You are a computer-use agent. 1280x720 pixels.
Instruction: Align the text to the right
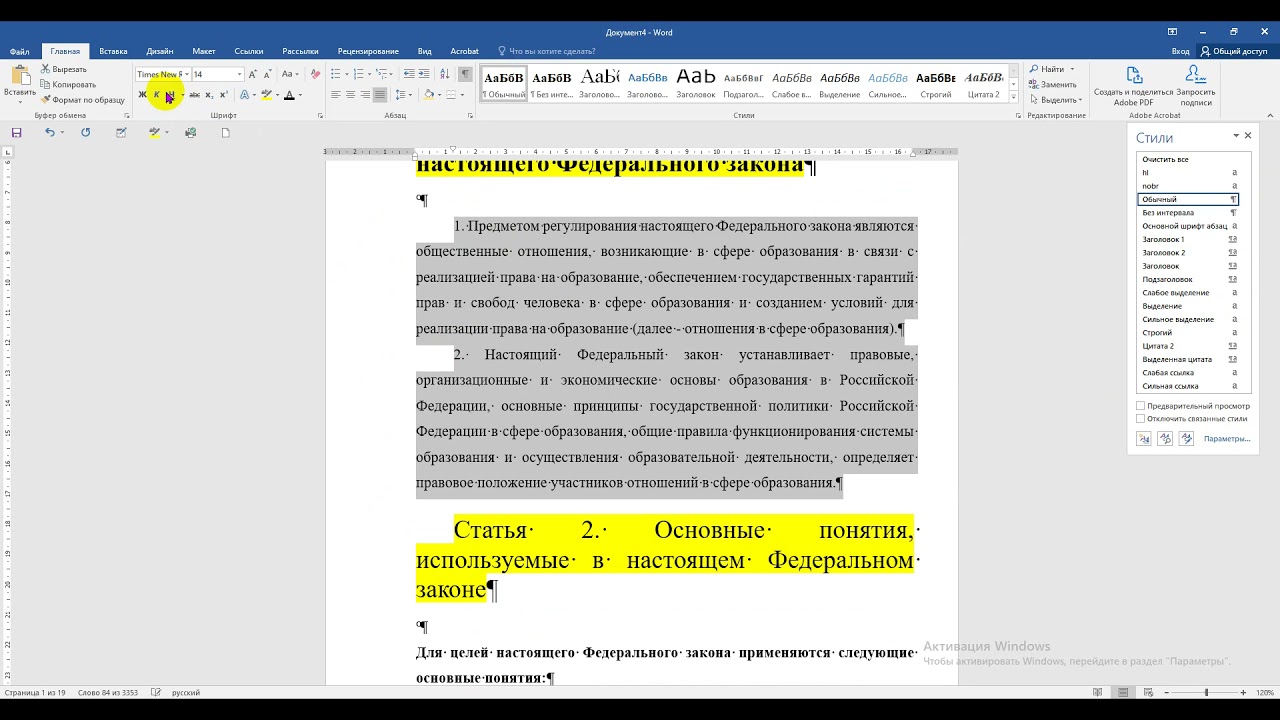click(x=365, y=95)
